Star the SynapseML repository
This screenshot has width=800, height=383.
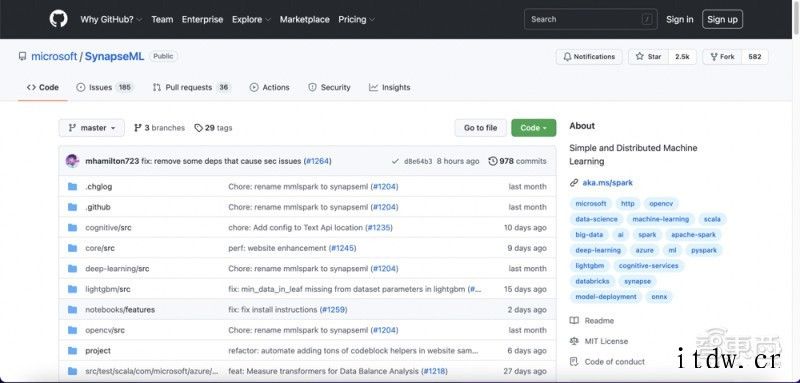click(x=648, y=57)
